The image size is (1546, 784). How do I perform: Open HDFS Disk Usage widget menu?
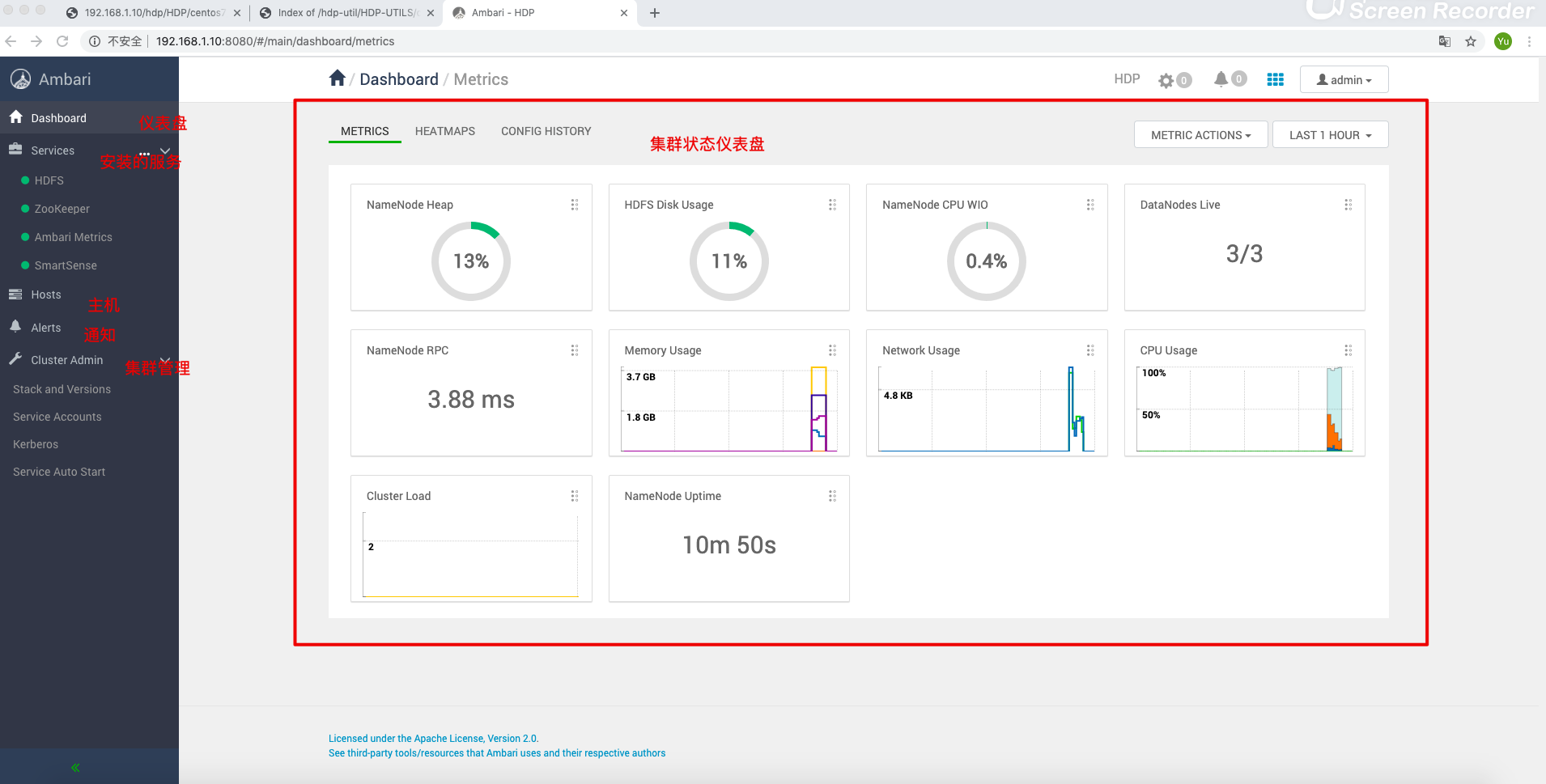point(832,205)
